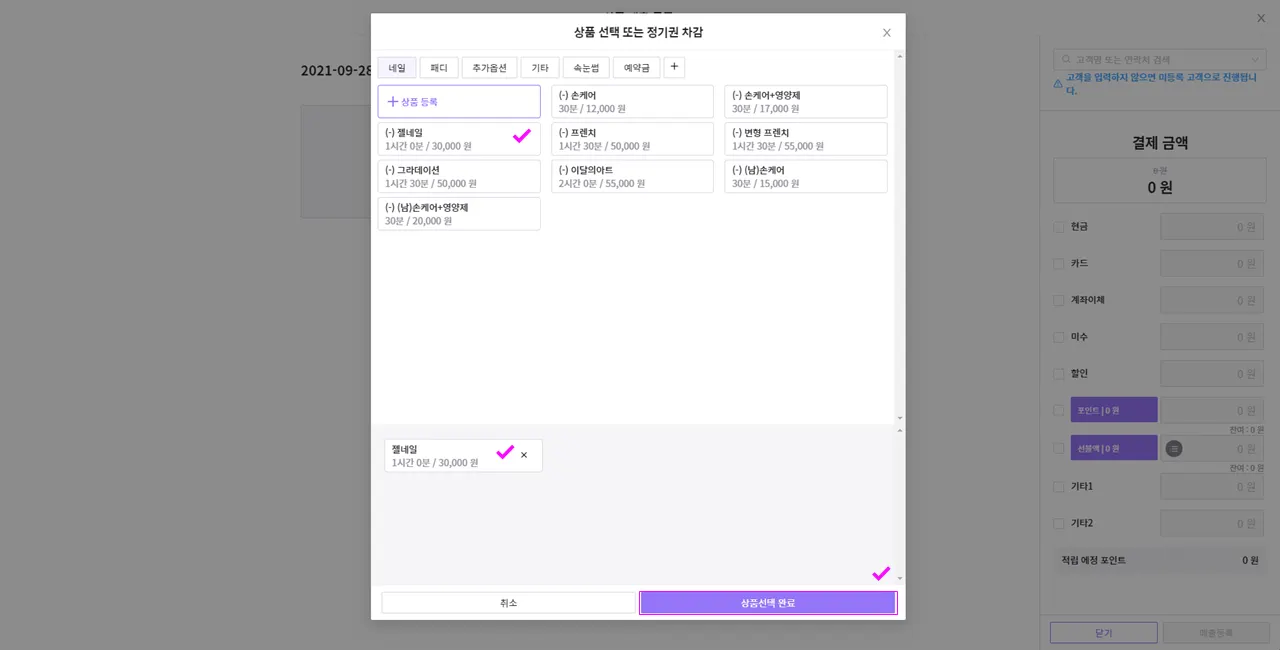Click the plus icon in 상품 등록
This screenshot has height=650, width=1280.
point(392,102)
